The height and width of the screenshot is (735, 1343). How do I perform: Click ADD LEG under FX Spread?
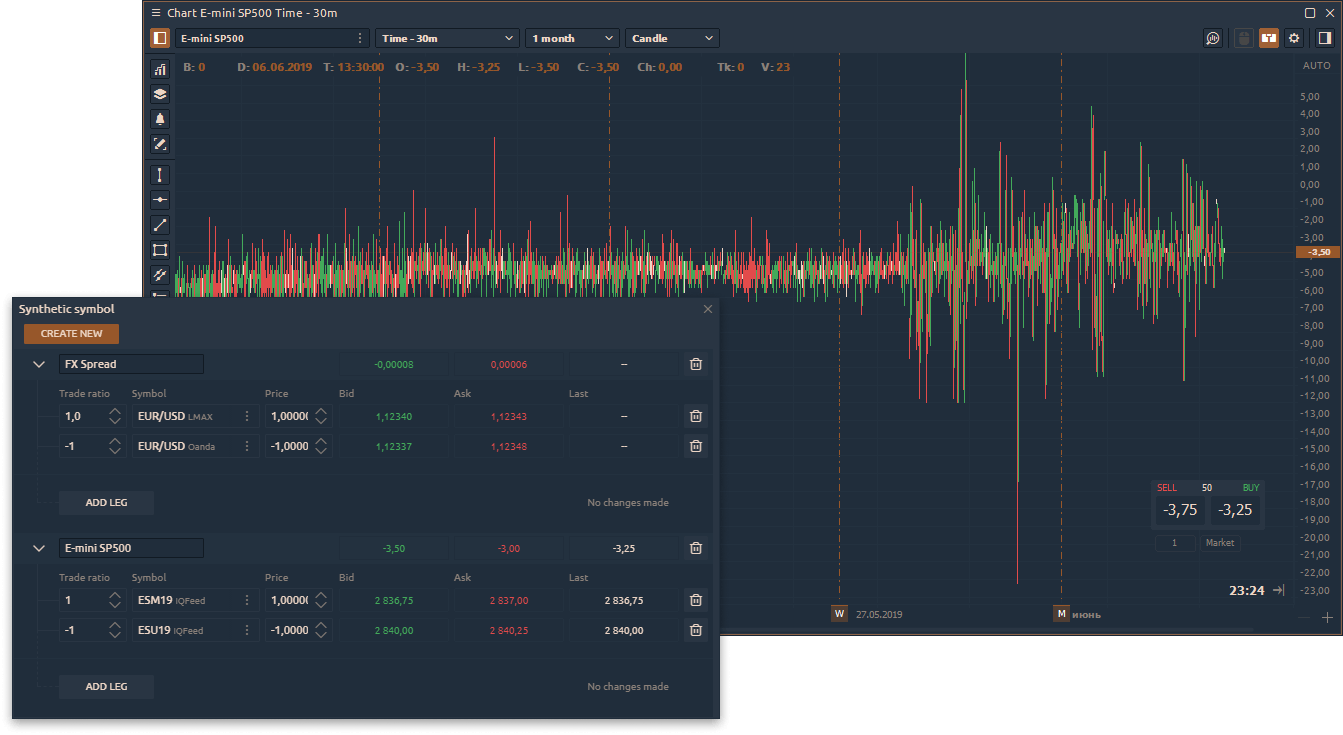(x=106, y=502)
